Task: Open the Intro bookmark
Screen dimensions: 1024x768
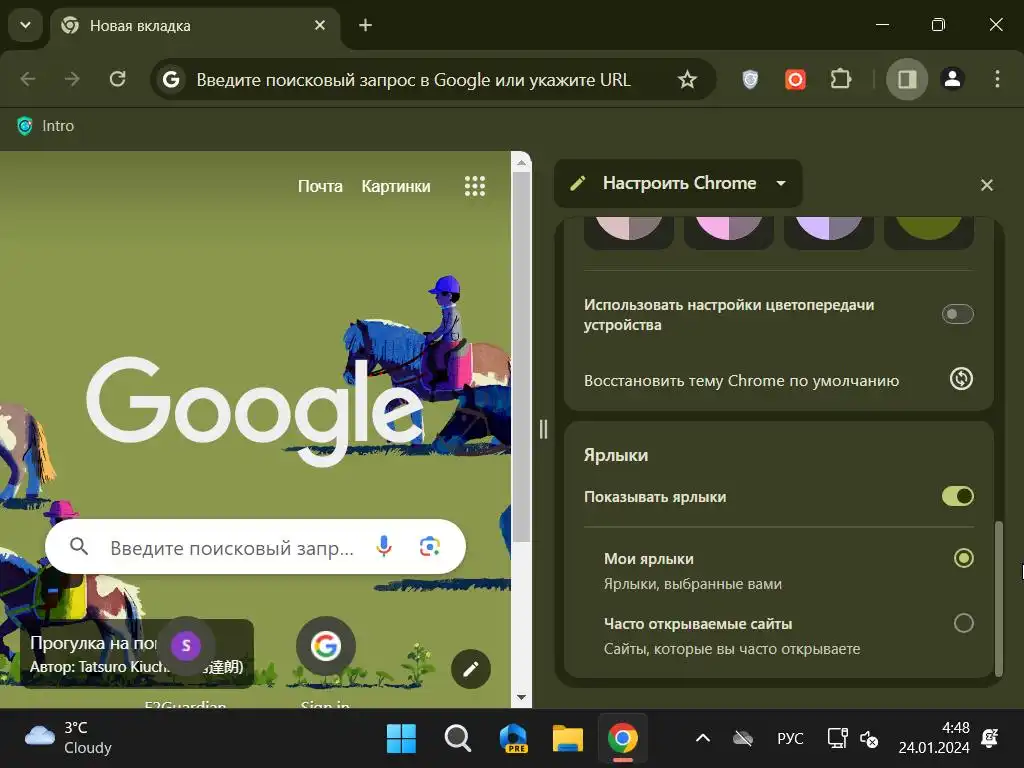Action: pos(45,125)
